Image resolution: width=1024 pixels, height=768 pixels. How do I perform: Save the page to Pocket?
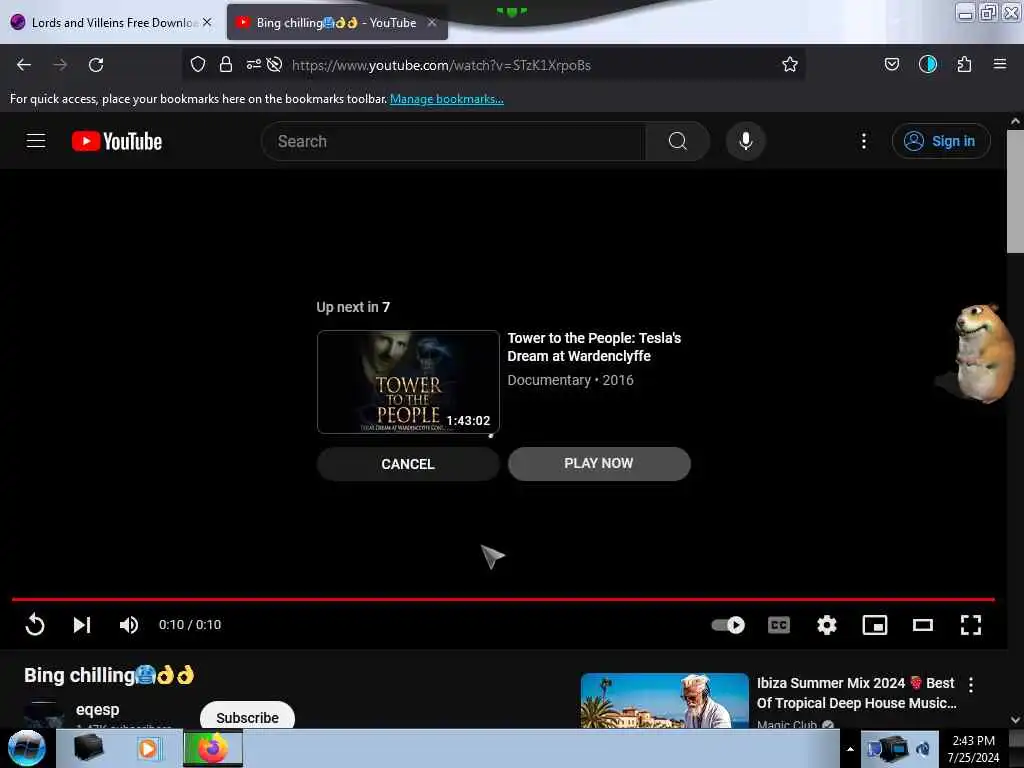click(891, 64)
